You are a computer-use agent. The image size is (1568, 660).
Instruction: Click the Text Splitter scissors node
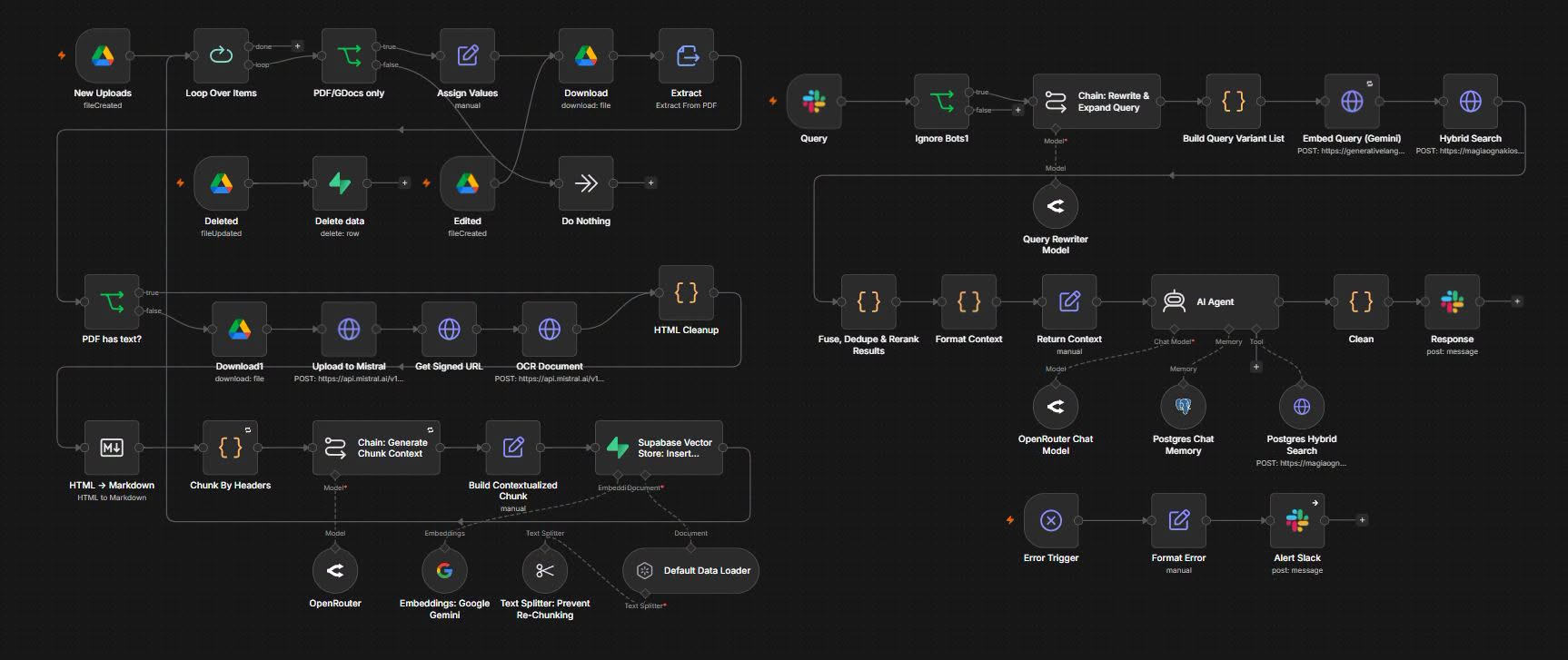pos(545,571)
